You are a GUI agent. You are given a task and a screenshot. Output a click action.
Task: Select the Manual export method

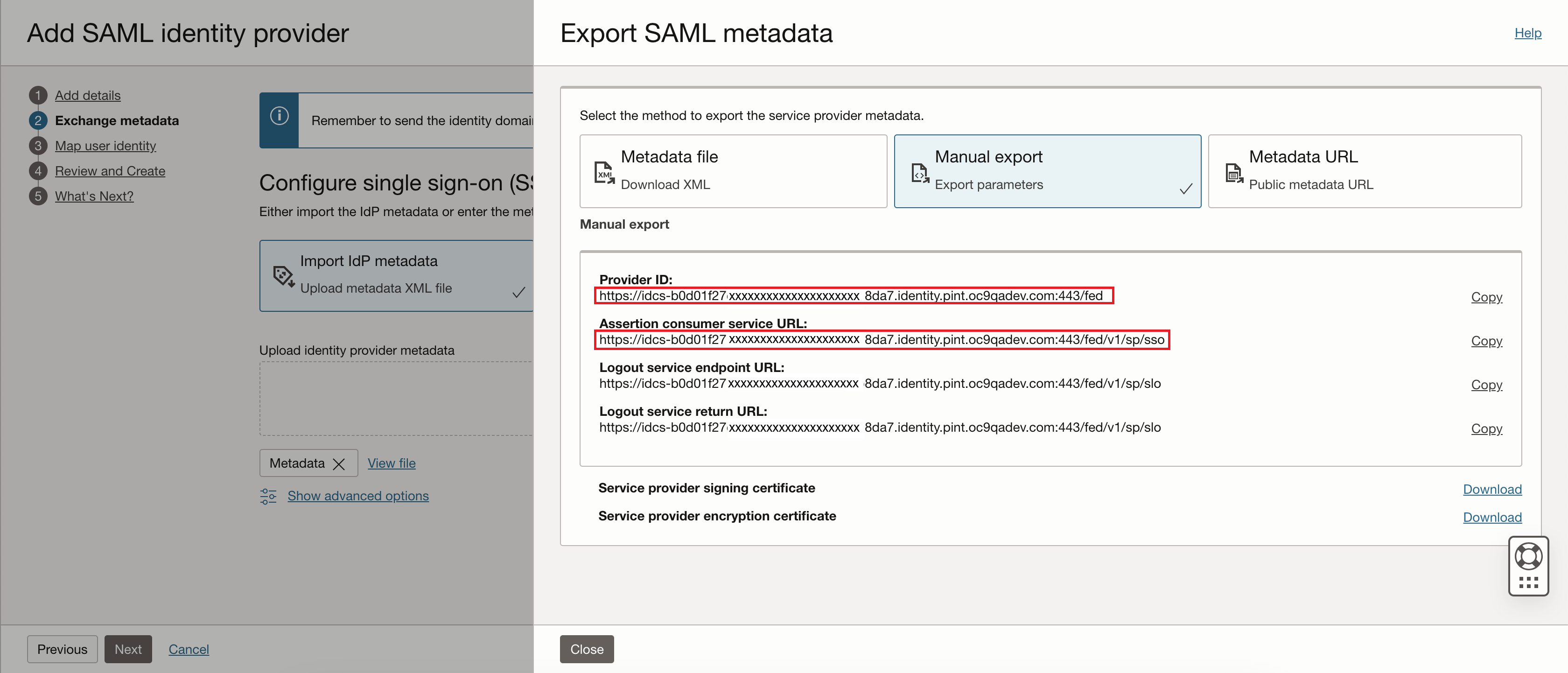click(x=1047, y=171)
